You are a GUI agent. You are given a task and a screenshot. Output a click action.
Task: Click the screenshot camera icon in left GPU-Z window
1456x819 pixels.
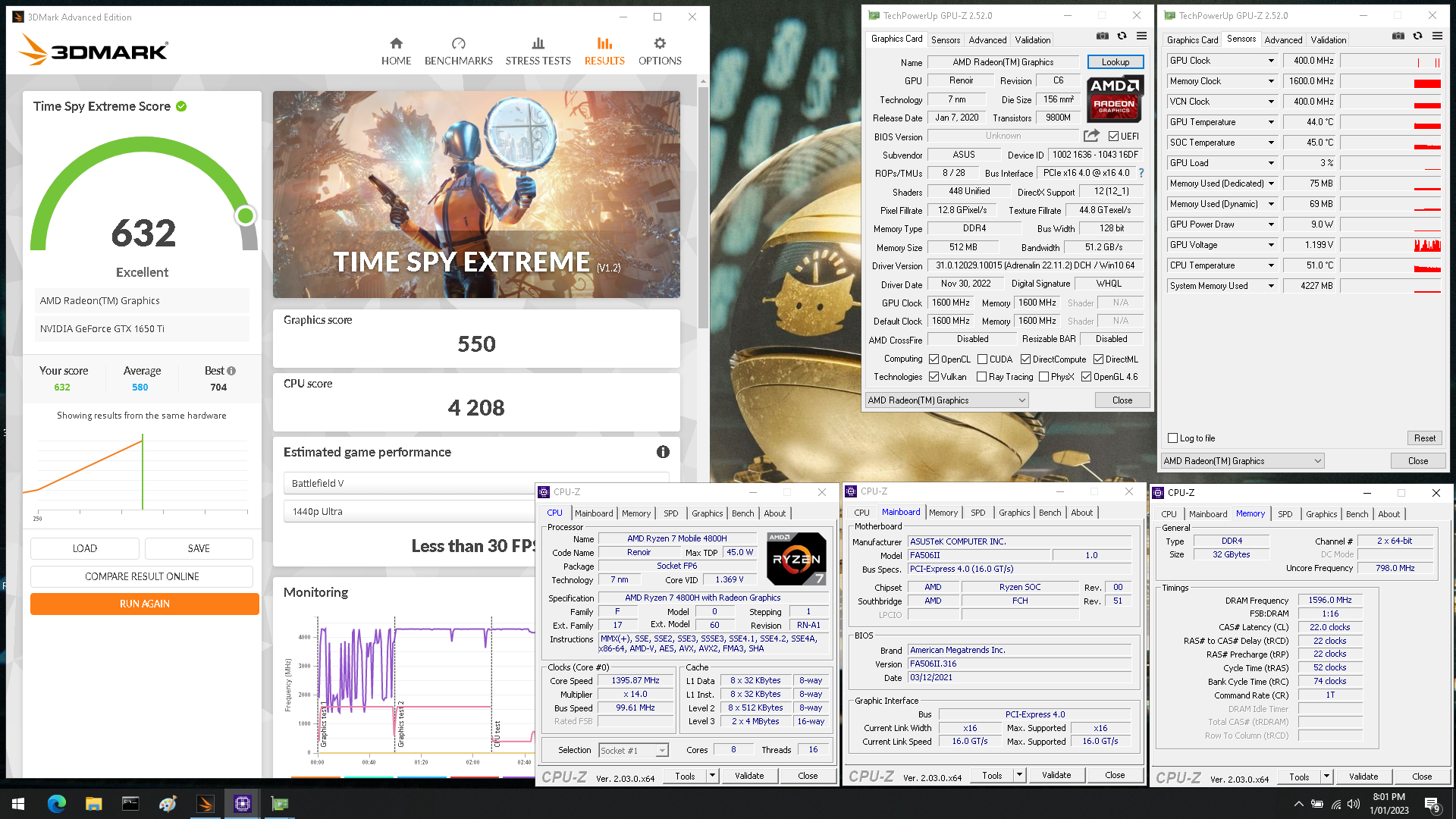[1103, 36]
